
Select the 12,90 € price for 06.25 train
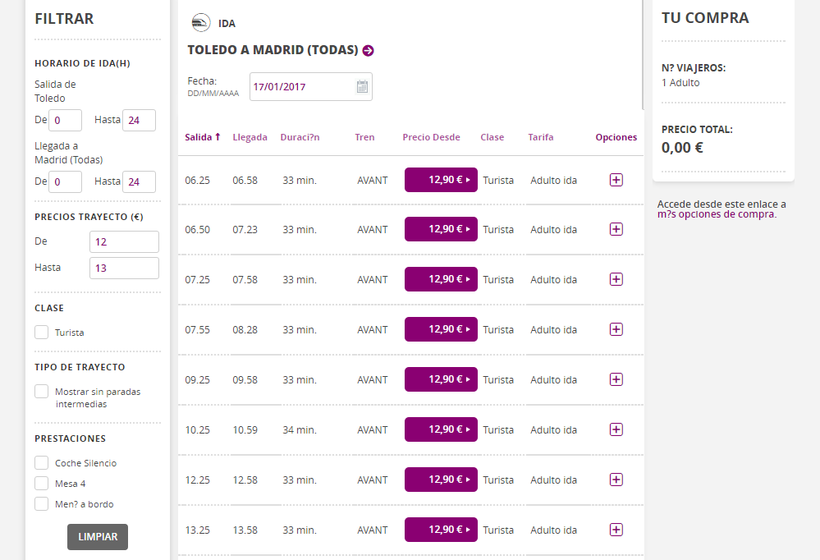coord(441,180)
